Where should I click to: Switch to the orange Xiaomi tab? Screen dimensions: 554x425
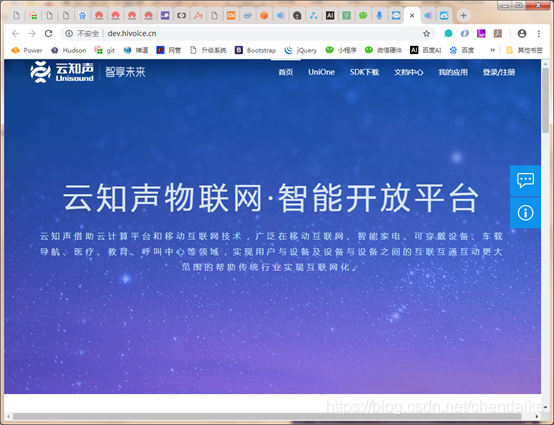[231, 16]
